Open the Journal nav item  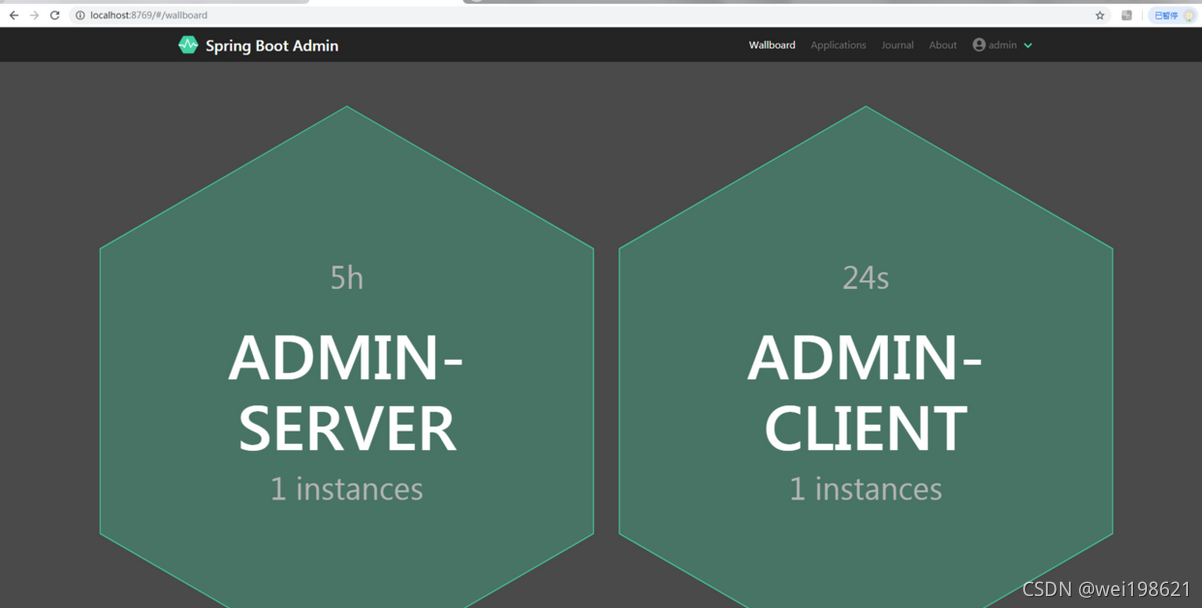(897, 45)
